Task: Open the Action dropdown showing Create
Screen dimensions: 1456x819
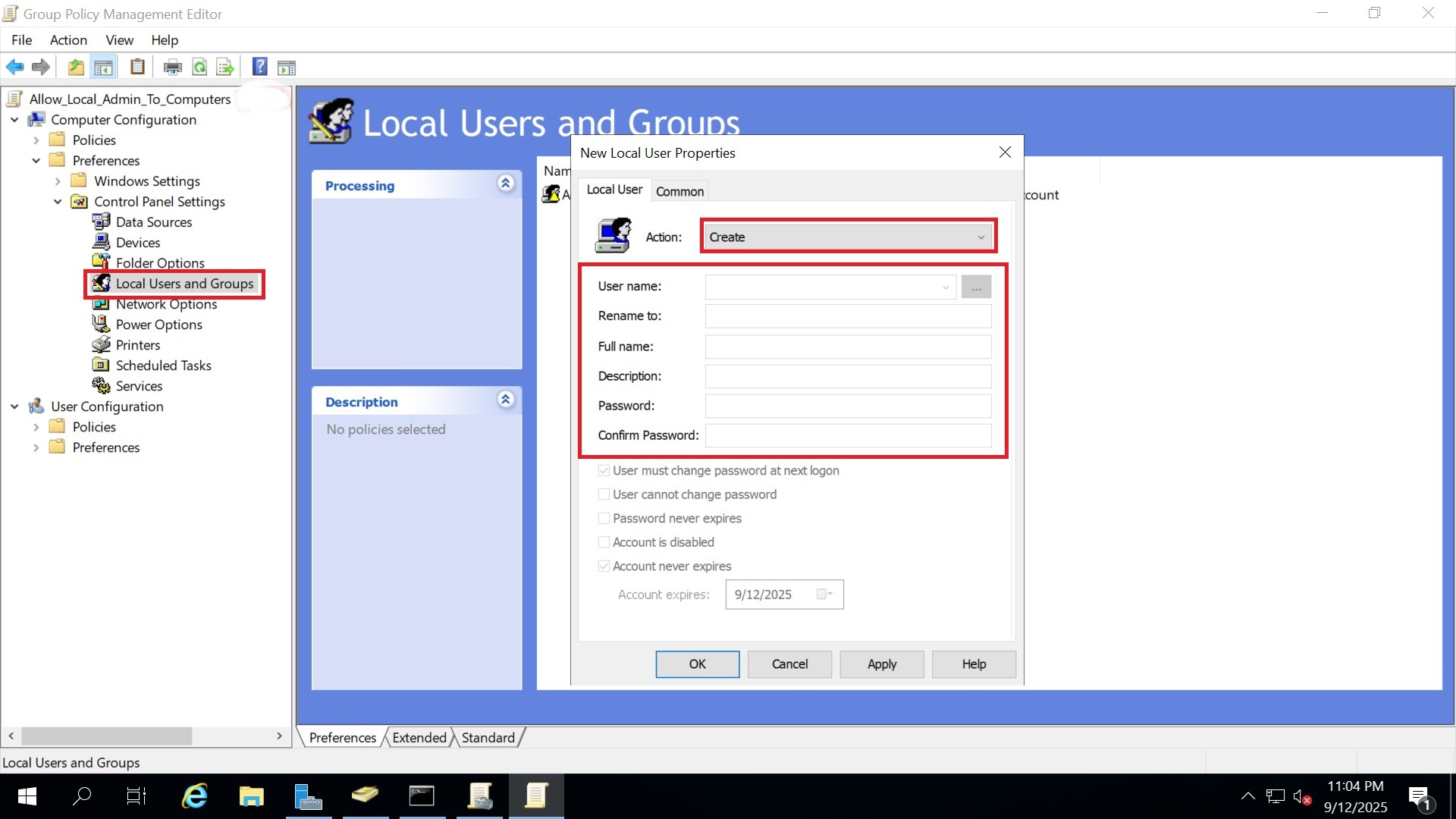Action: click(x=847, y=236)
